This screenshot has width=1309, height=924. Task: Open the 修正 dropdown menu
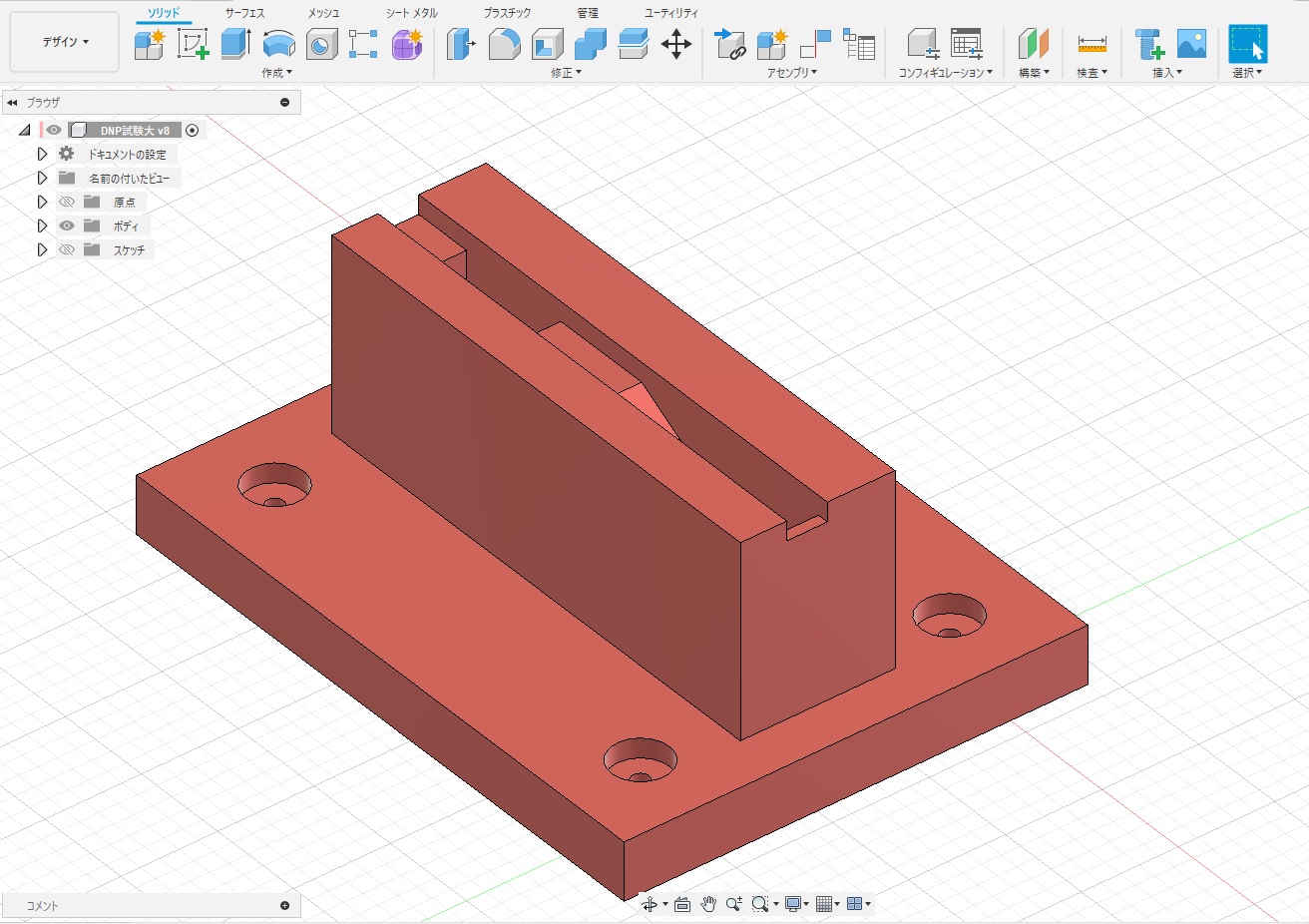(x=566, y=73)
